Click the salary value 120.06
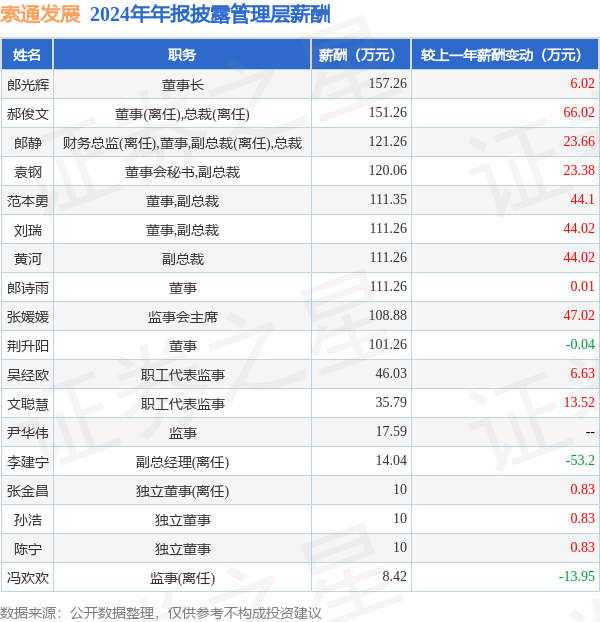Screen dimensions: 600x622 click(x=388, y=170)
